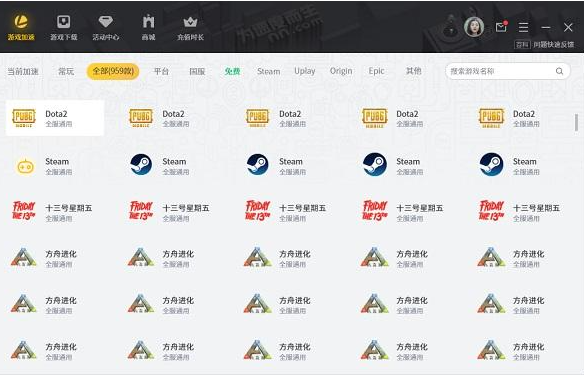Filter games by the Uplay tab
Image resolution: width=584 pixels, height=375 pixels.
coord(305,71)
